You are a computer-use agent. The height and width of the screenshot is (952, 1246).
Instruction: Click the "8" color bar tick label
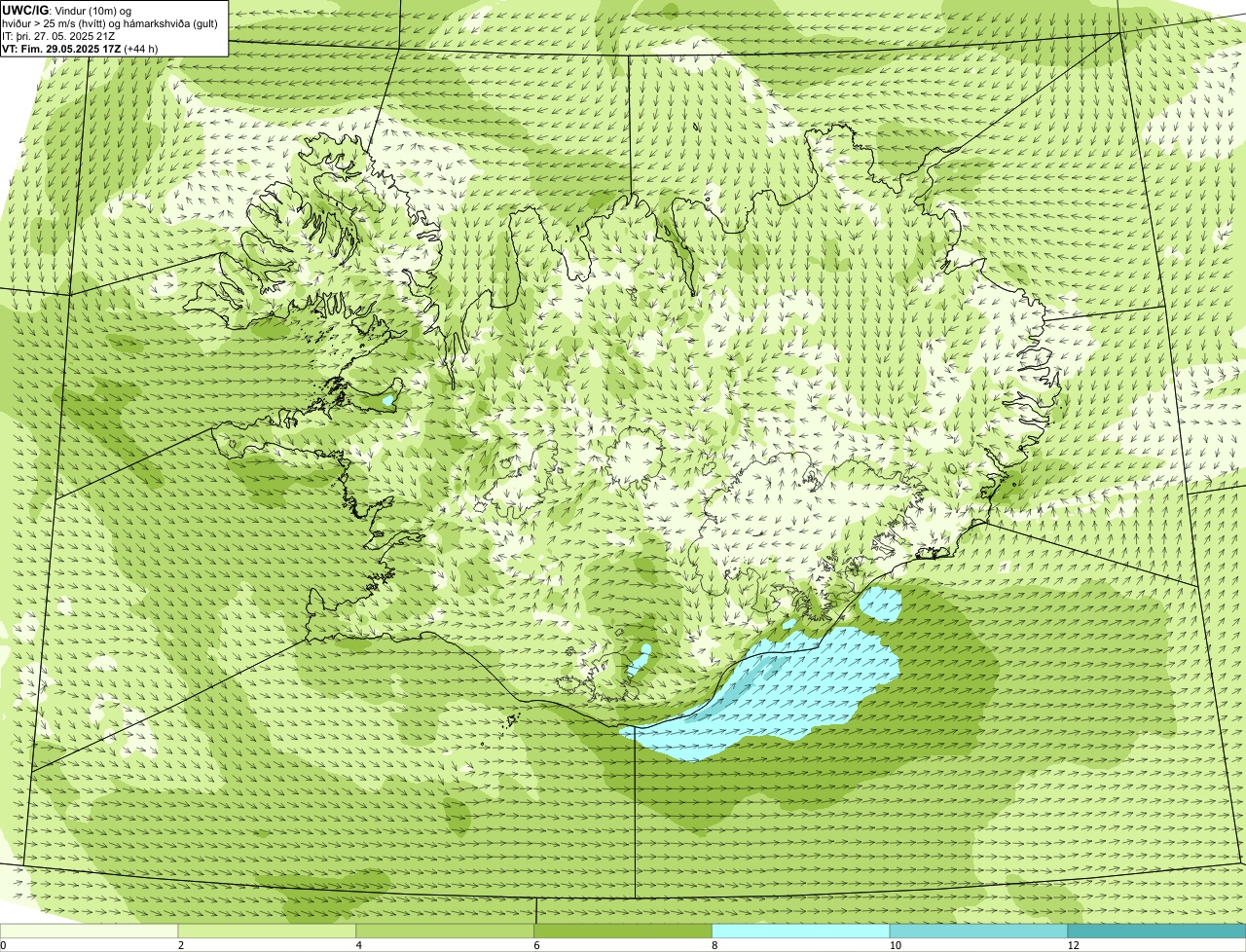point(715,945)
